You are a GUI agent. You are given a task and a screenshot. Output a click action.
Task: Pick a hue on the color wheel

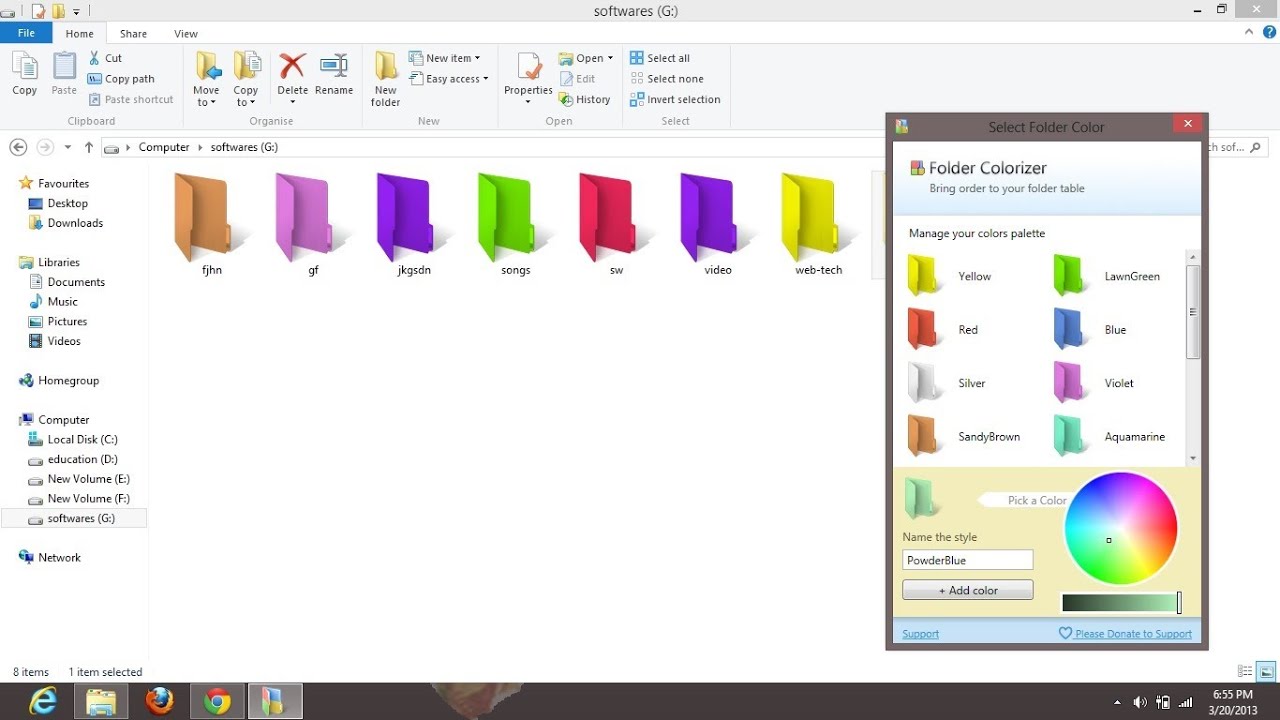point(1121,528)
